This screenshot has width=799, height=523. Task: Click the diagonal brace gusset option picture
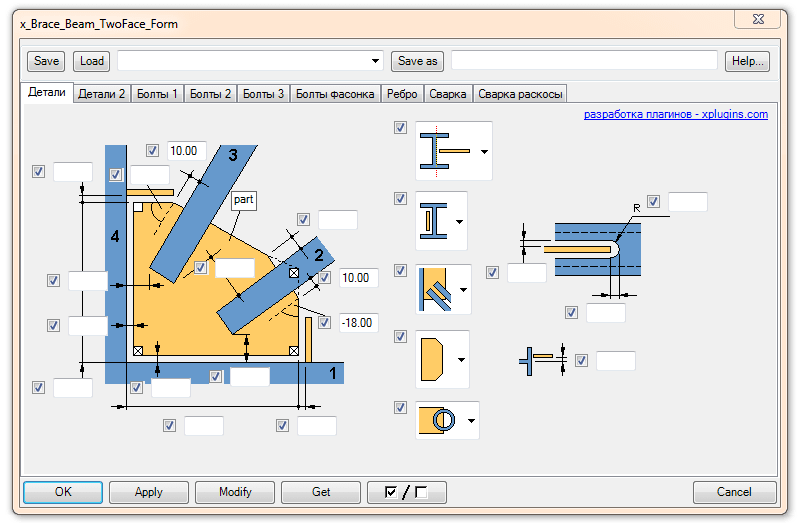pyautogui.click(x=436, y=290)
